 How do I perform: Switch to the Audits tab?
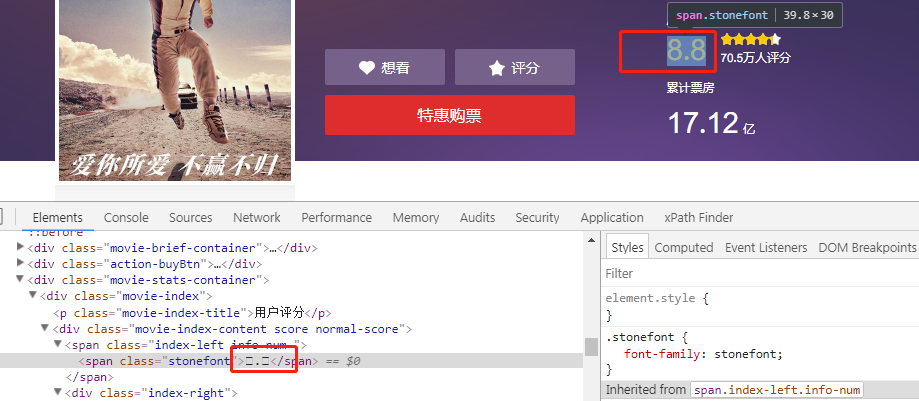pos(477,218)
